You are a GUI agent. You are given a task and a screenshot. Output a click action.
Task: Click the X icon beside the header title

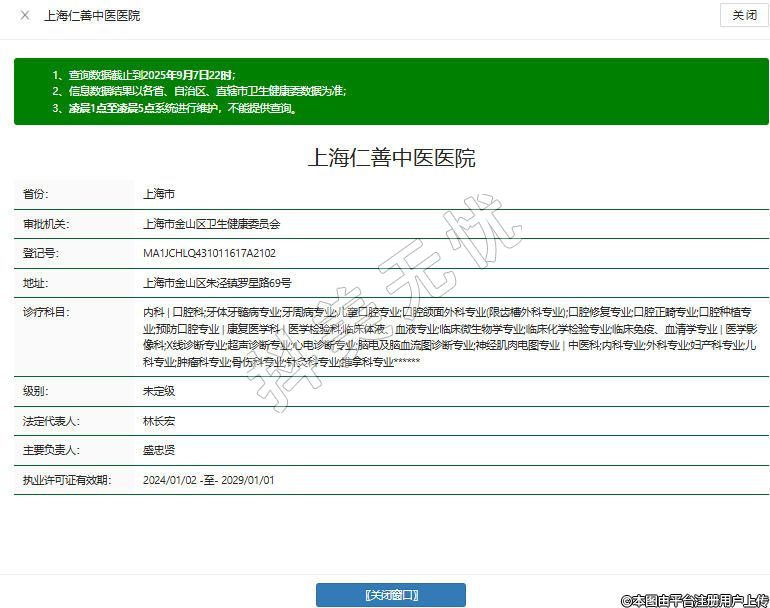click(x=25, y=16)
